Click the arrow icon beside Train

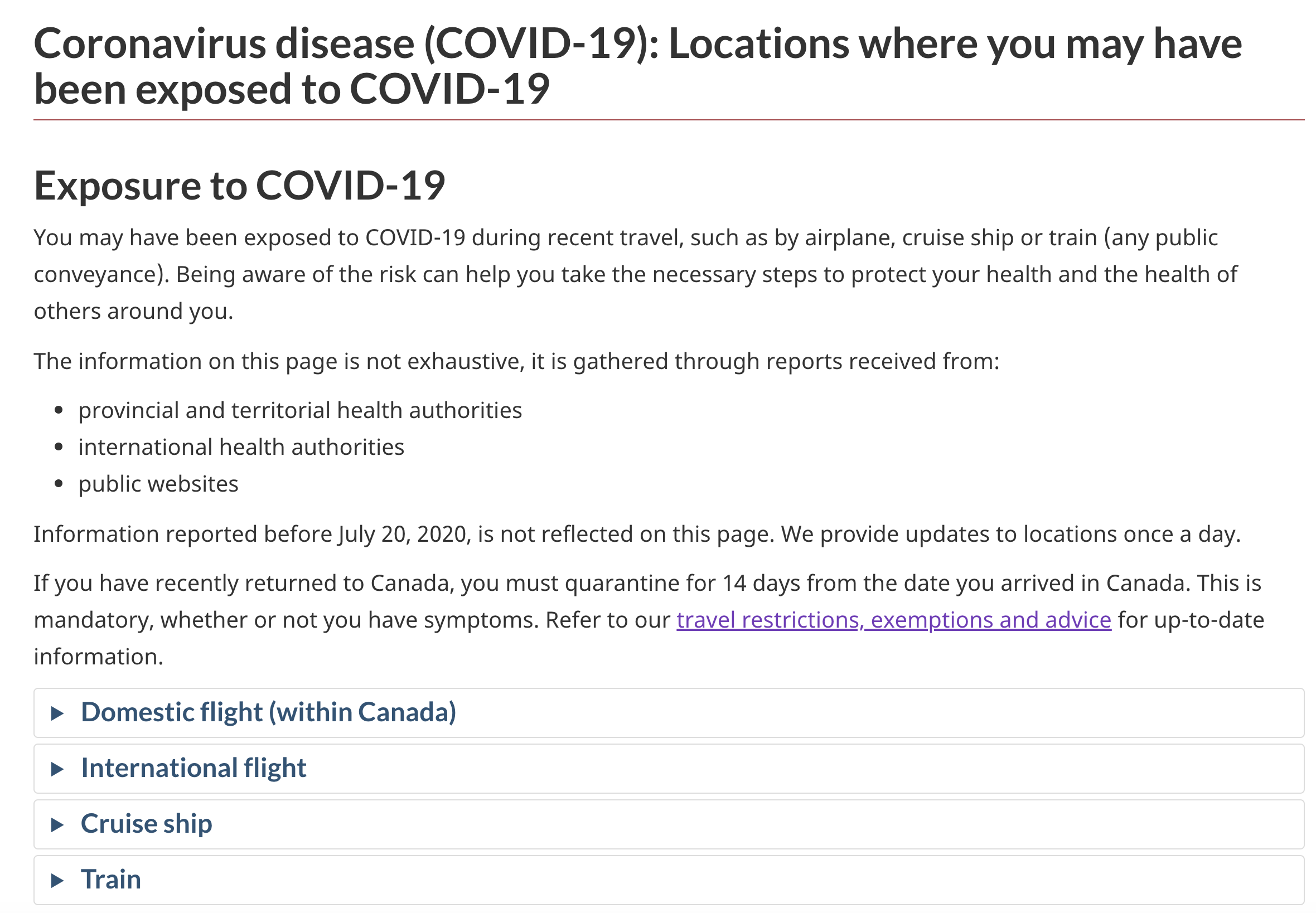click(57, 880)
